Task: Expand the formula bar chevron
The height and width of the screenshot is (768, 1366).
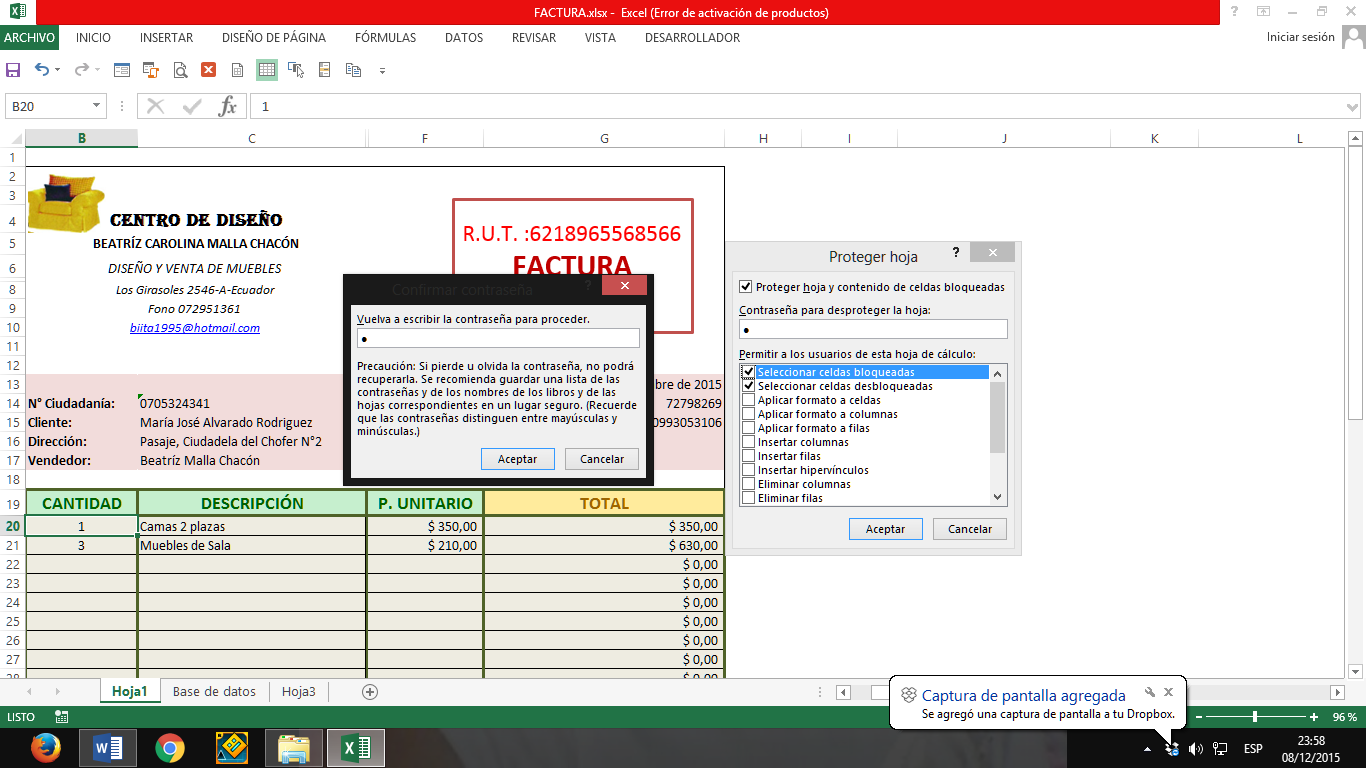Action: point(1351,106)
